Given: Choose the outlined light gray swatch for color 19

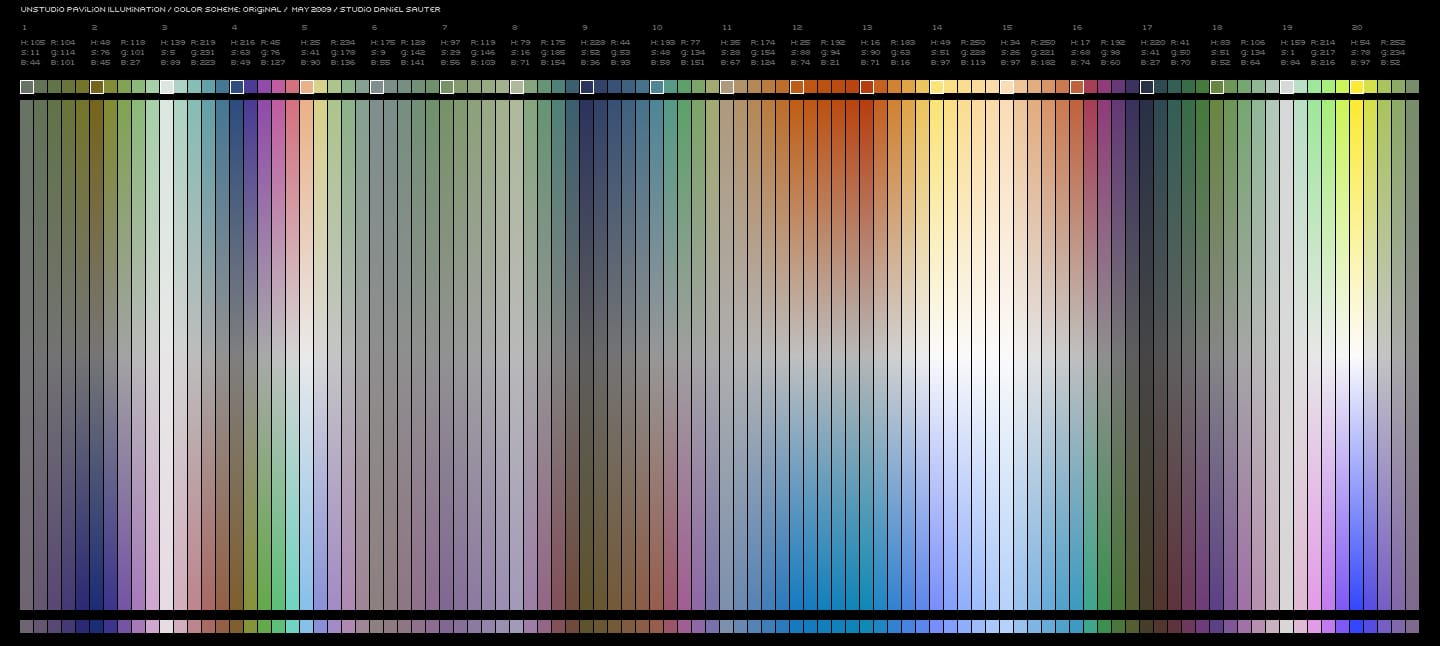Looking at the screenshot, I should tap(1287, 87).
